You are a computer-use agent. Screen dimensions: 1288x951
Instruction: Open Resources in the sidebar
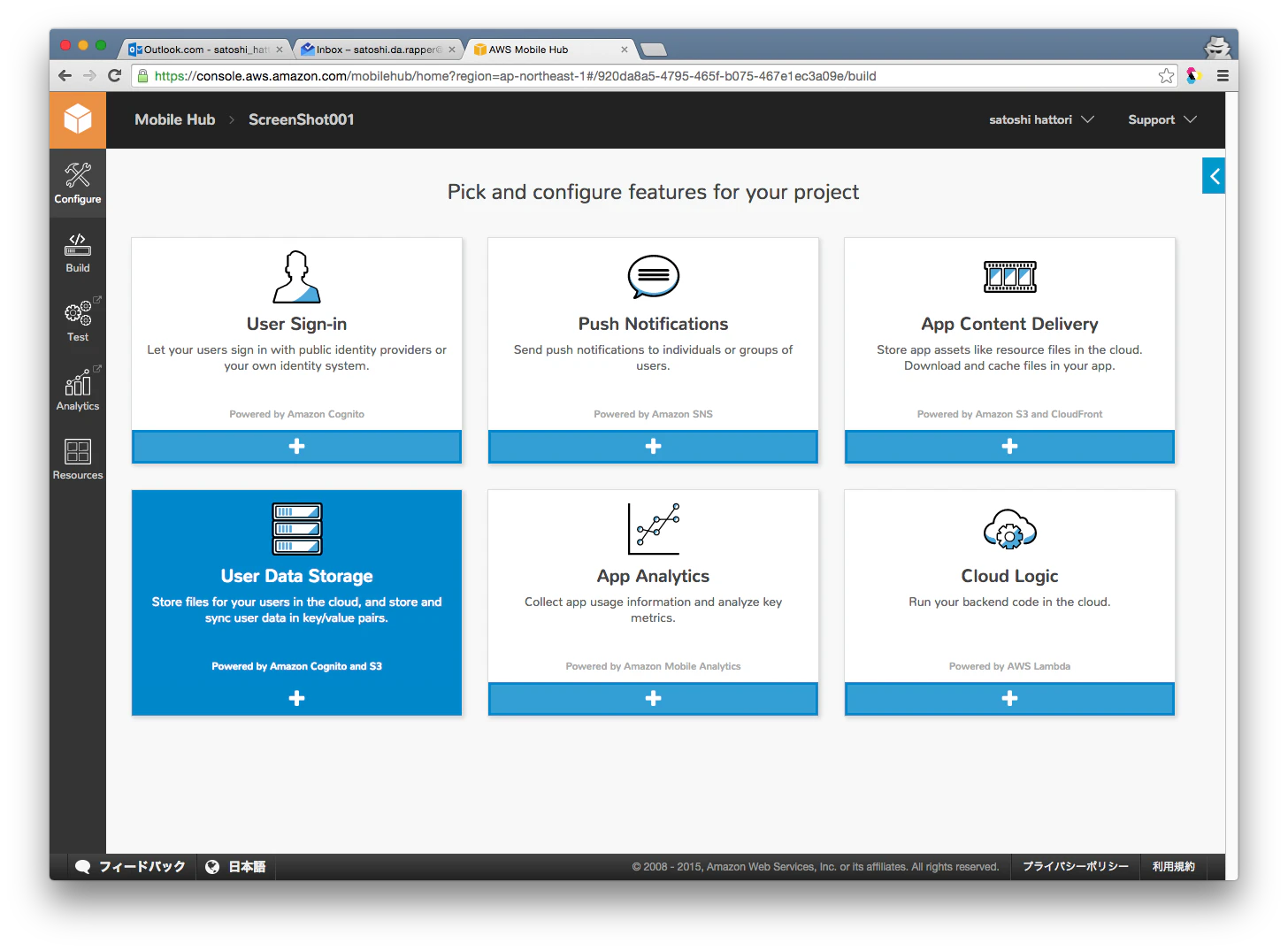[x=78, y=459]
